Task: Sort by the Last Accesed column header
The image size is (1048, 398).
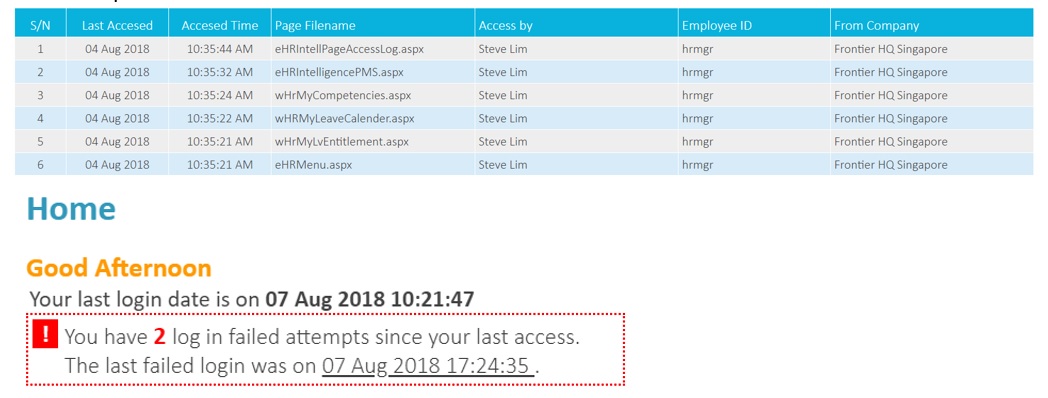Action: point(117,25)
